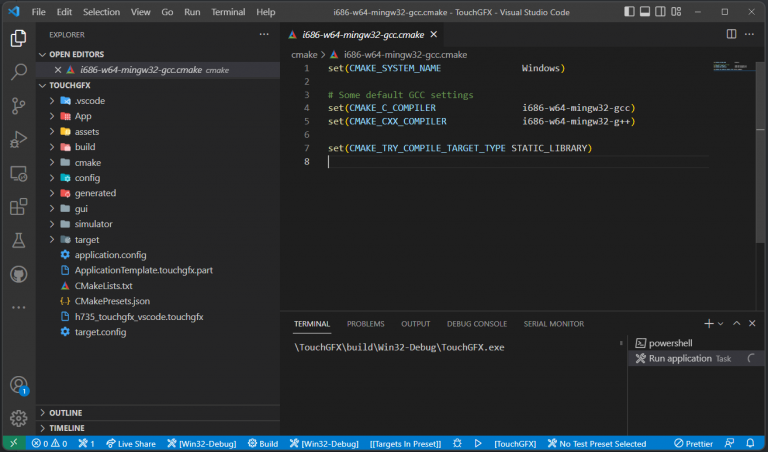Click the remote window indicator in status bar

point(13,443)
